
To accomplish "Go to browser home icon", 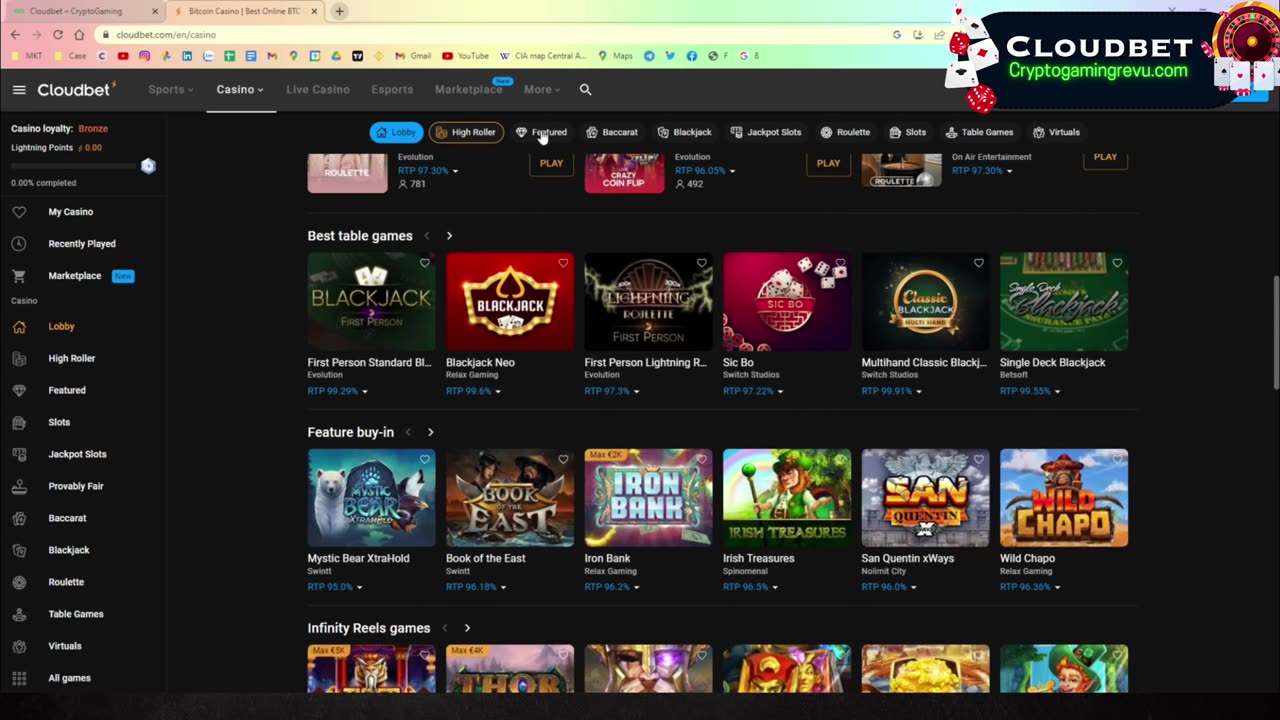I will 79,34.
